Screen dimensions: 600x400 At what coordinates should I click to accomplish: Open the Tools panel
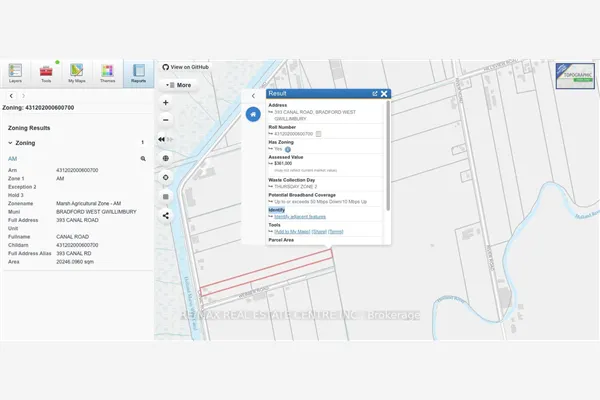[x=46, y=73]
